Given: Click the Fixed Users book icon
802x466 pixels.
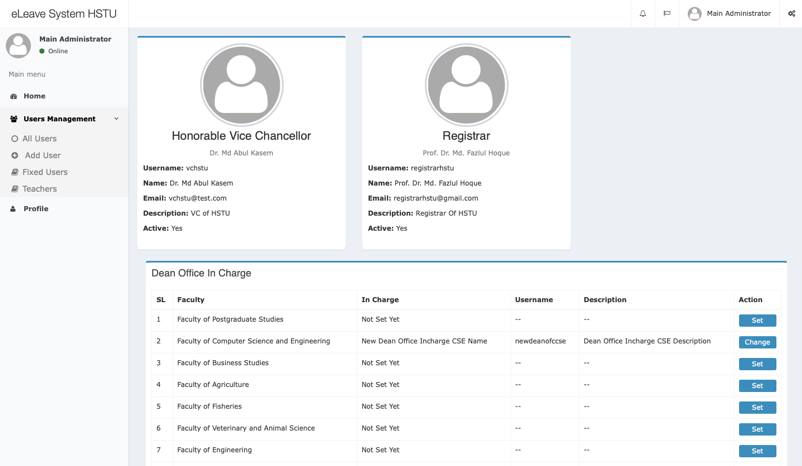Looking at the screenshot, I should click(15, 172).
